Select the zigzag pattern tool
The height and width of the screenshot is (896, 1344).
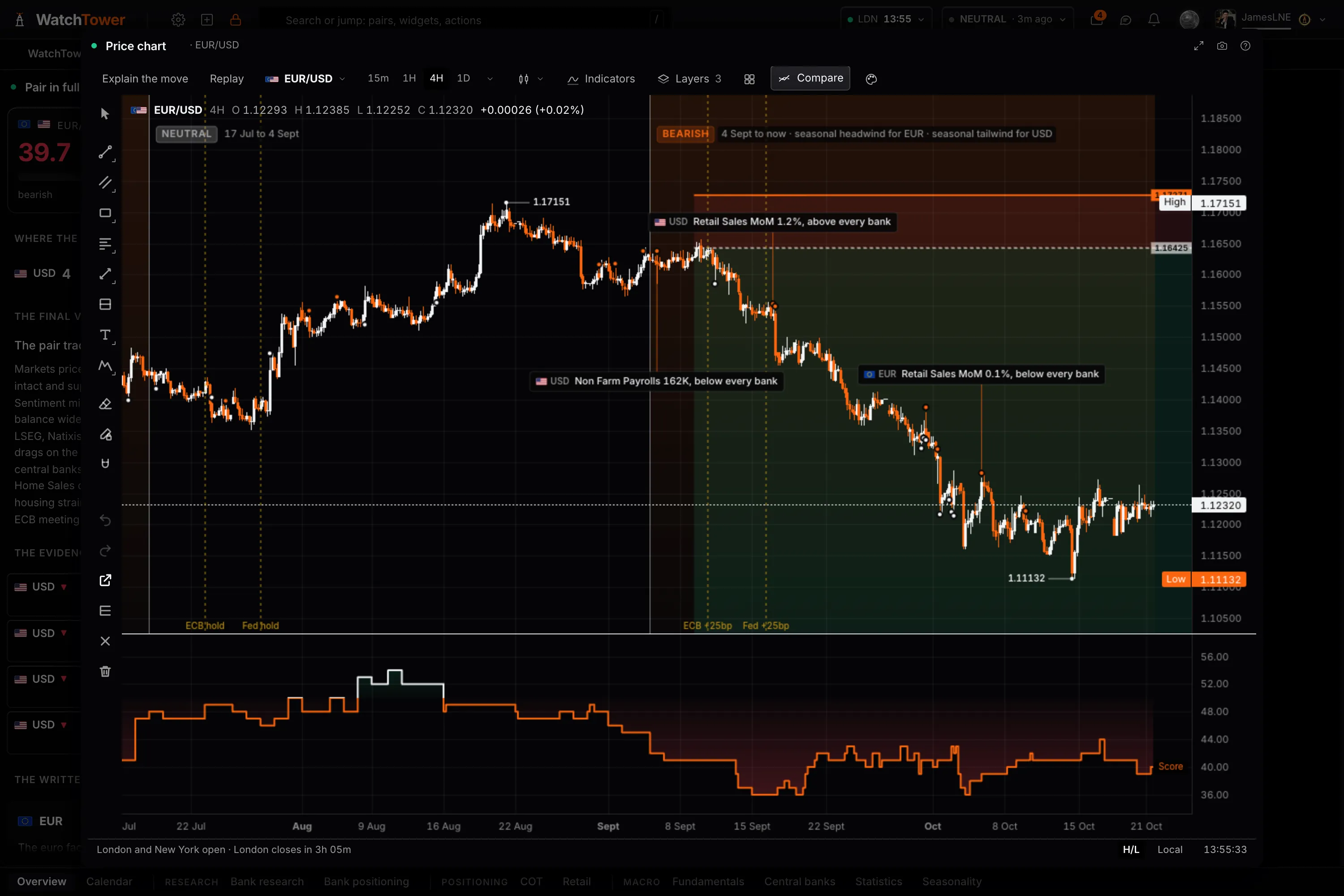105,366
